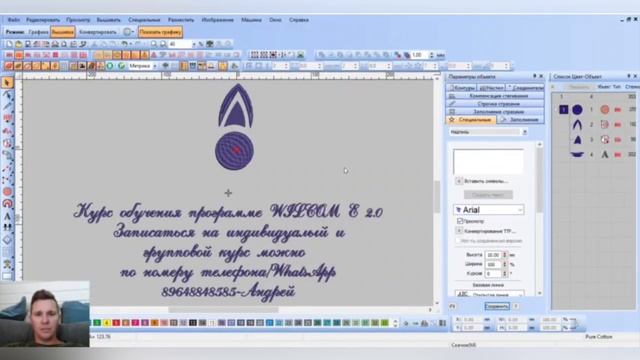Pin the Список Цвет-Объект panel

[629, 76]
